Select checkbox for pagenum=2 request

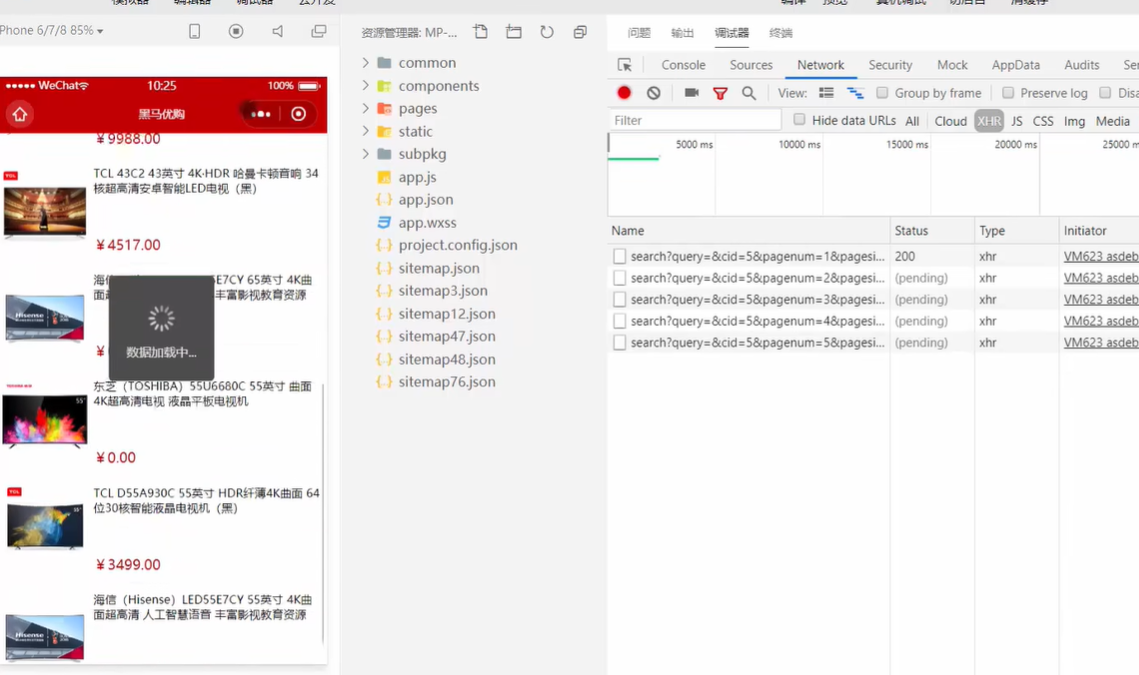pos(619,278)
